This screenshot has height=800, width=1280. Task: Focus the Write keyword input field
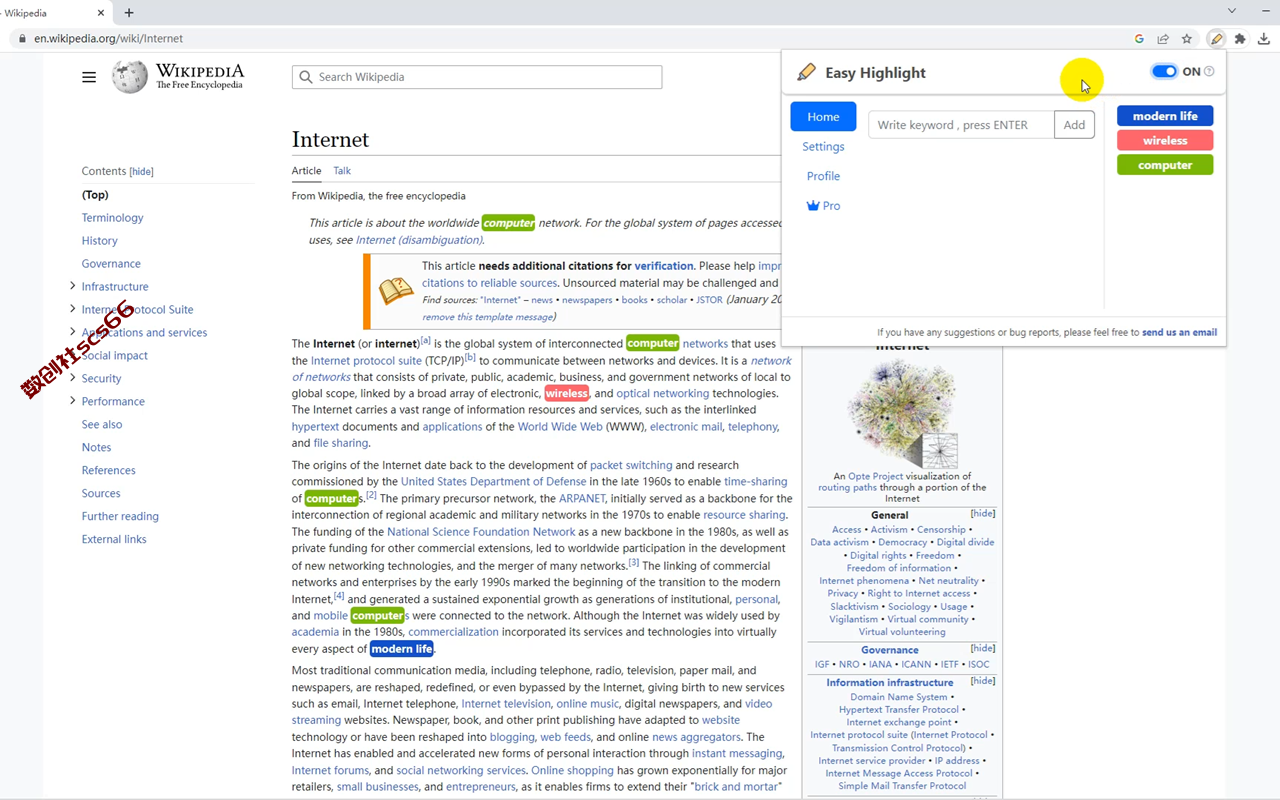coord(961,125)
